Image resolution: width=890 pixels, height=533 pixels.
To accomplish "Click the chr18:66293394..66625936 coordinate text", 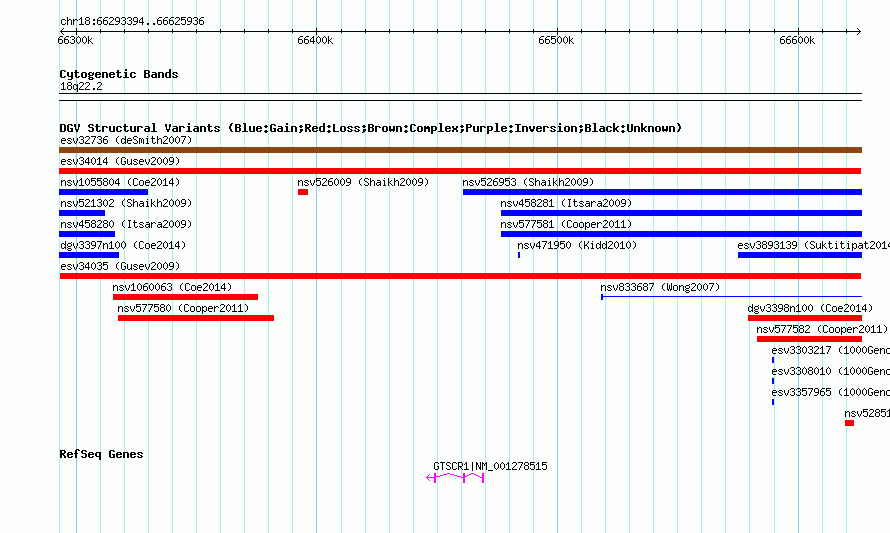I will click(x=132, y=21).
